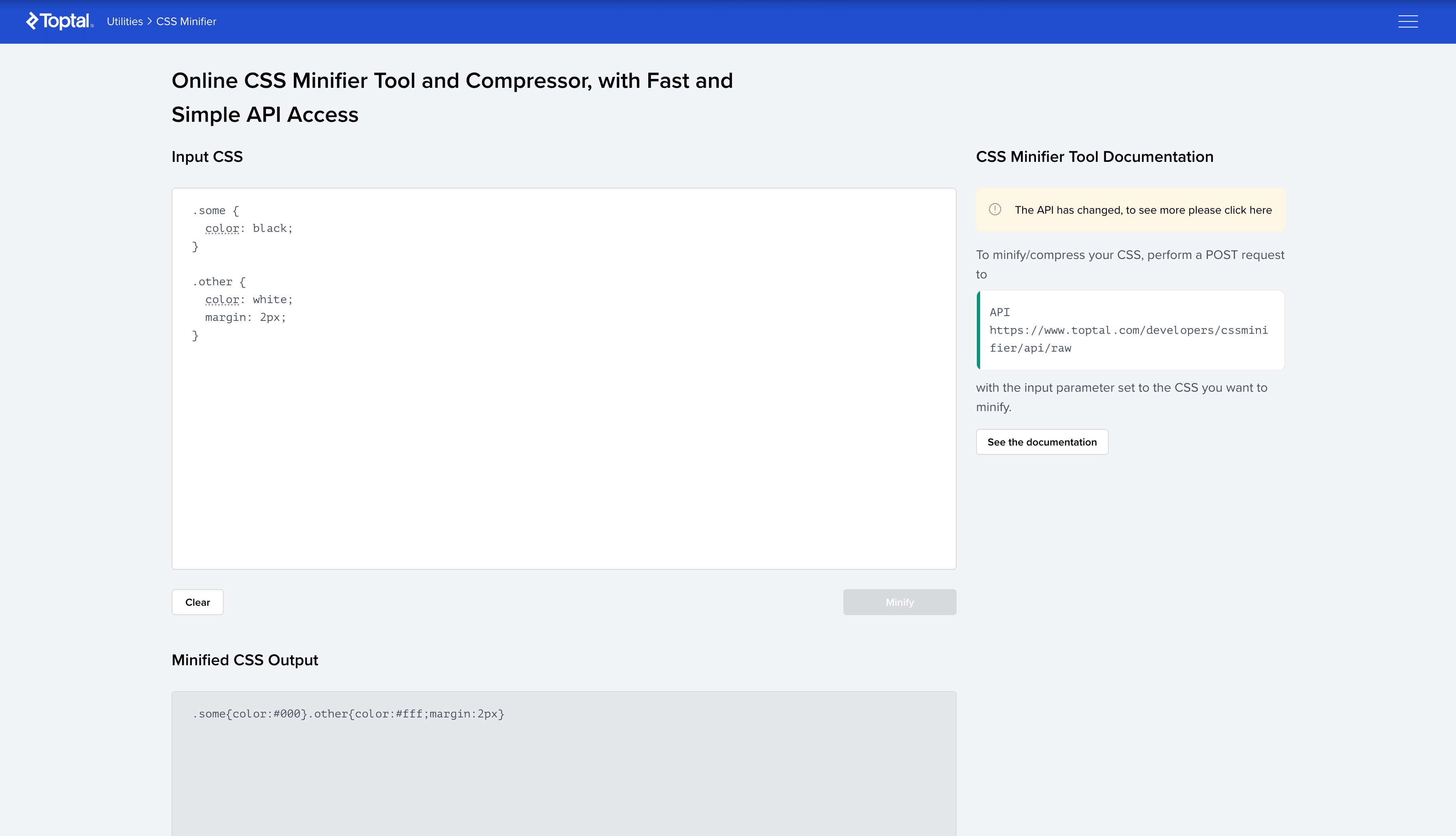
Task: Click 'CSS Minifier Tool Documentation' heading
Action: 1094,157
